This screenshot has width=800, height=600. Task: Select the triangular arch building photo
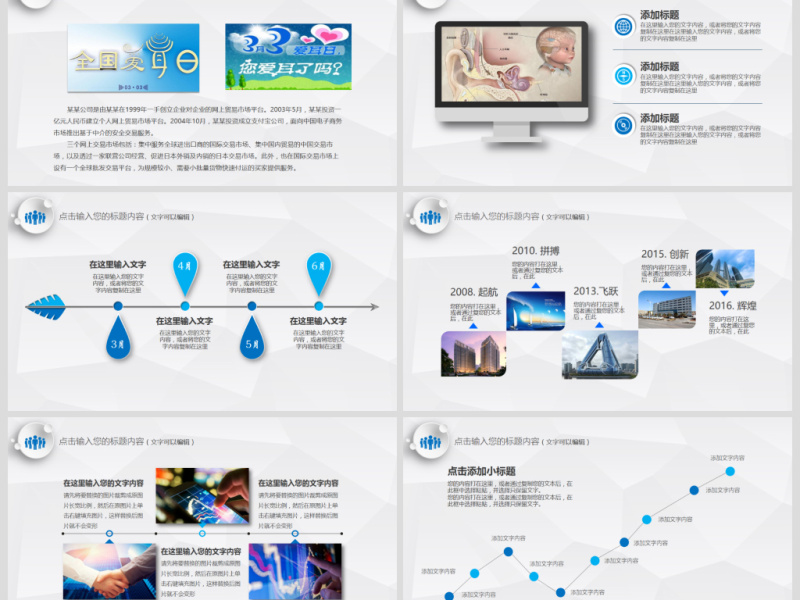tap(600, 353)
